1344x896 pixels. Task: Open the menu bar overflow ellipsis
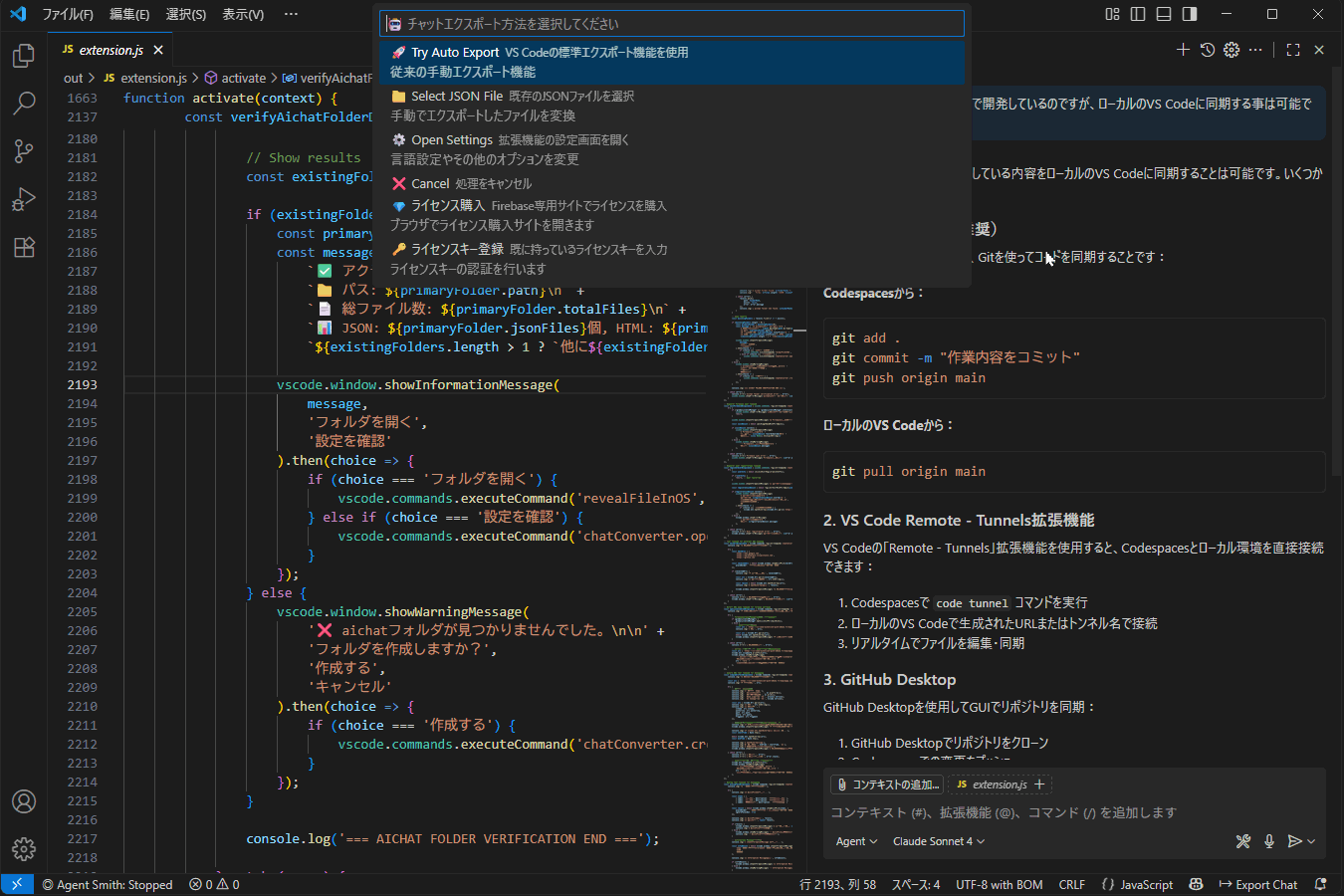point(291,14)
